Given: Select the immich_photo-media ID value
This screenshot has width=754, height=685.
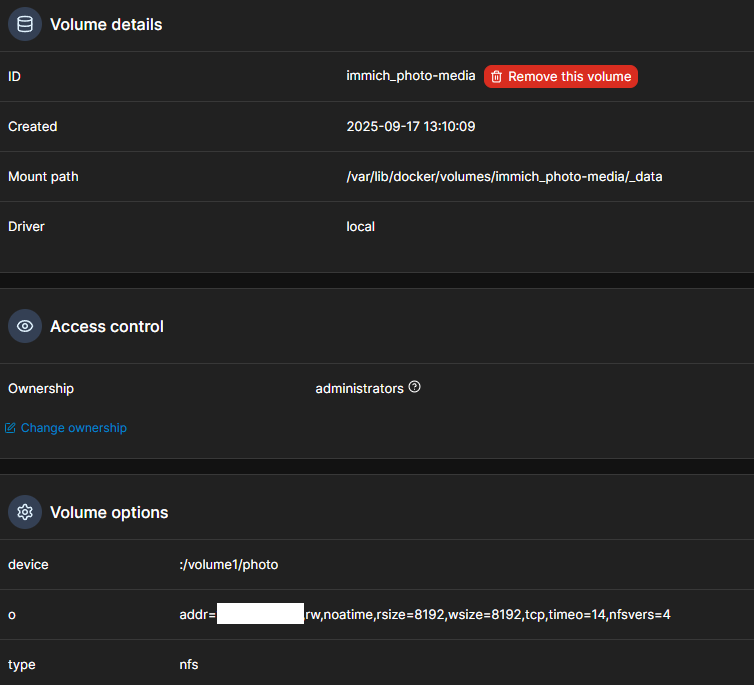Looking at the screenshot, I should pyautogui.click(x=411, y=77).
